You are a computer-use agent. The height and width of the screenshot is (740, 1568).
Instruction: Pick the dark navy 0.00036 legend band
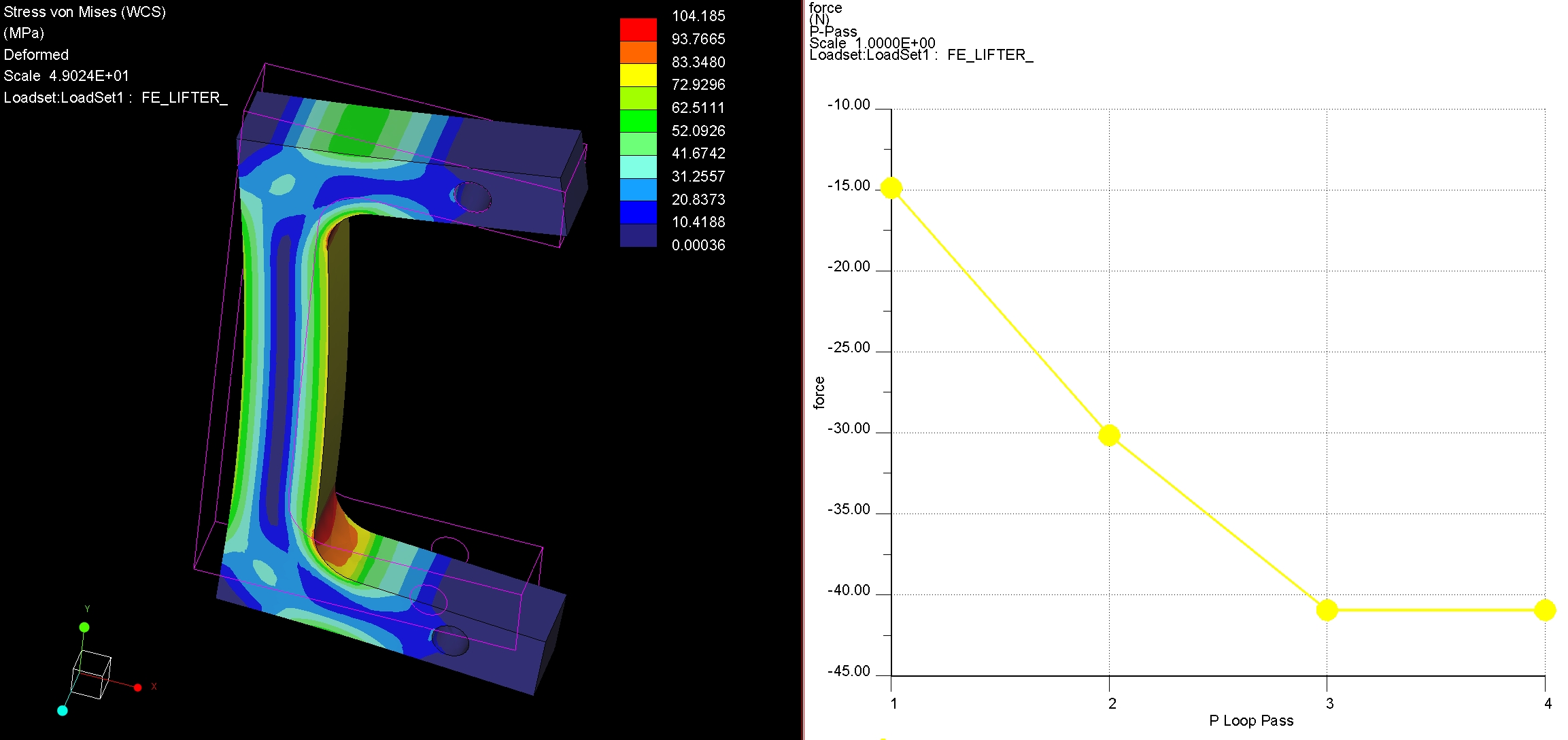[638, 235]
